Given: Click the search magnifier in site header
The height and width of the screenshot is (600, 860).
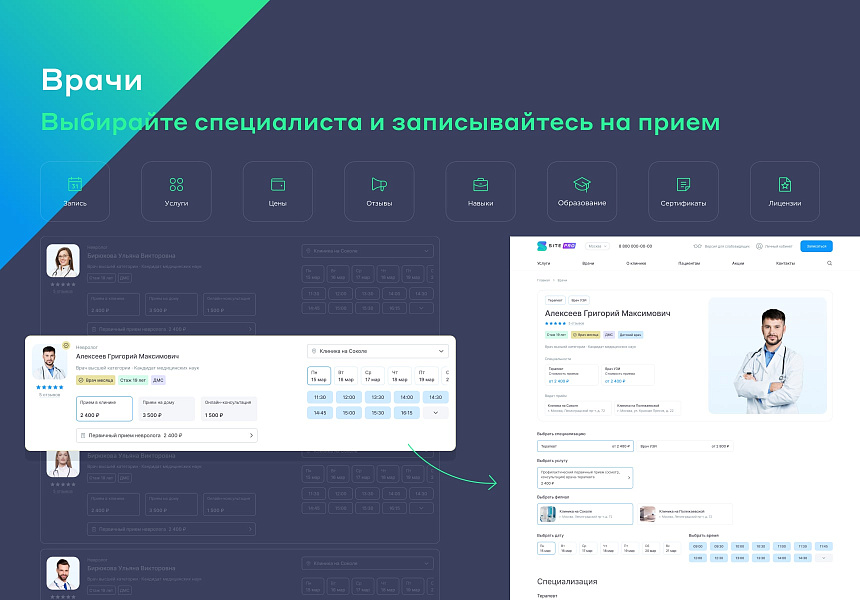Looking at the screenshot, I should click(x=829, y=263).
